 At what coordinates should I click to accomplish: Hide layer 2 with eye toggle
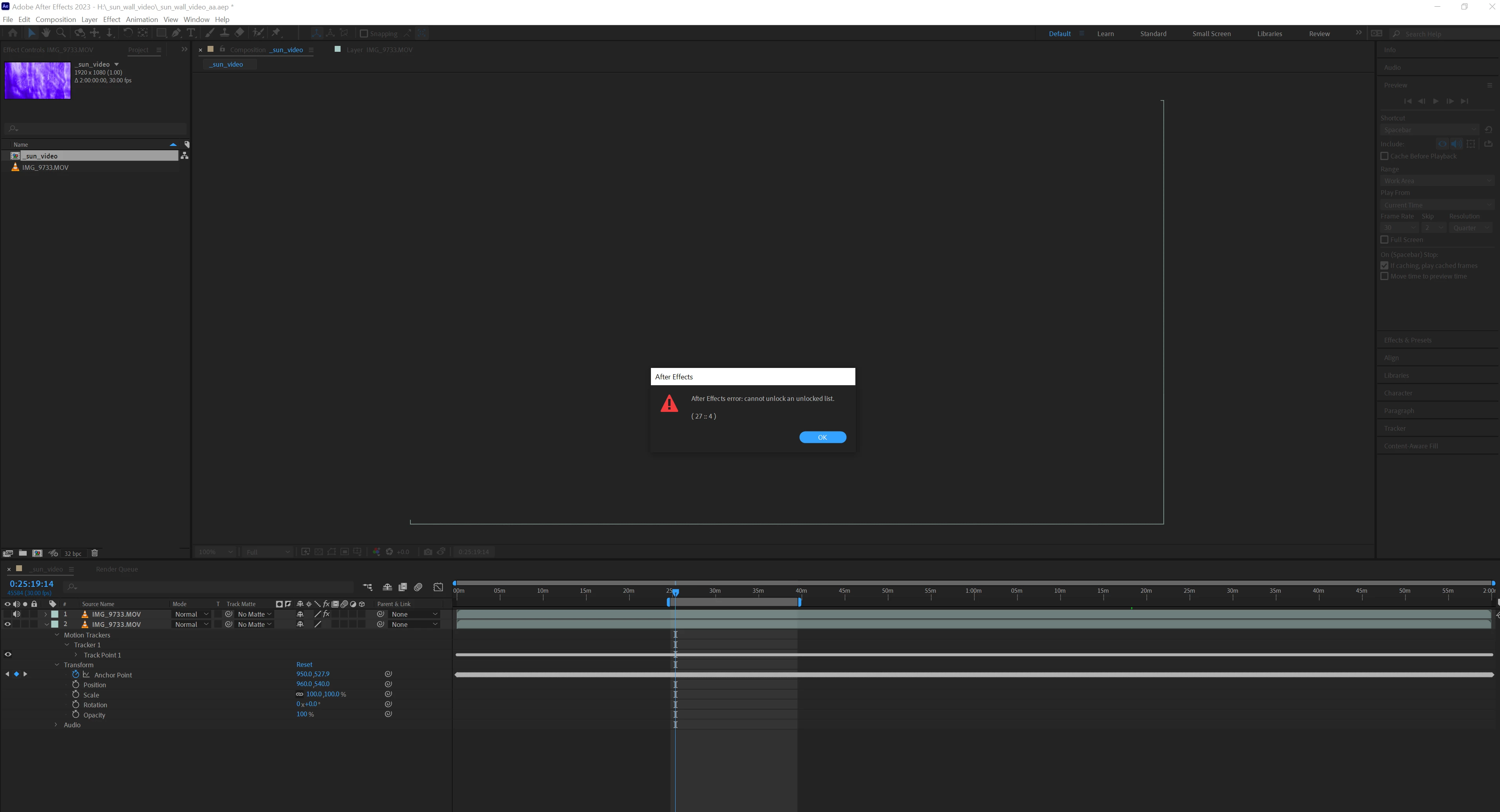pyautogui.click(x=7, y=624)
